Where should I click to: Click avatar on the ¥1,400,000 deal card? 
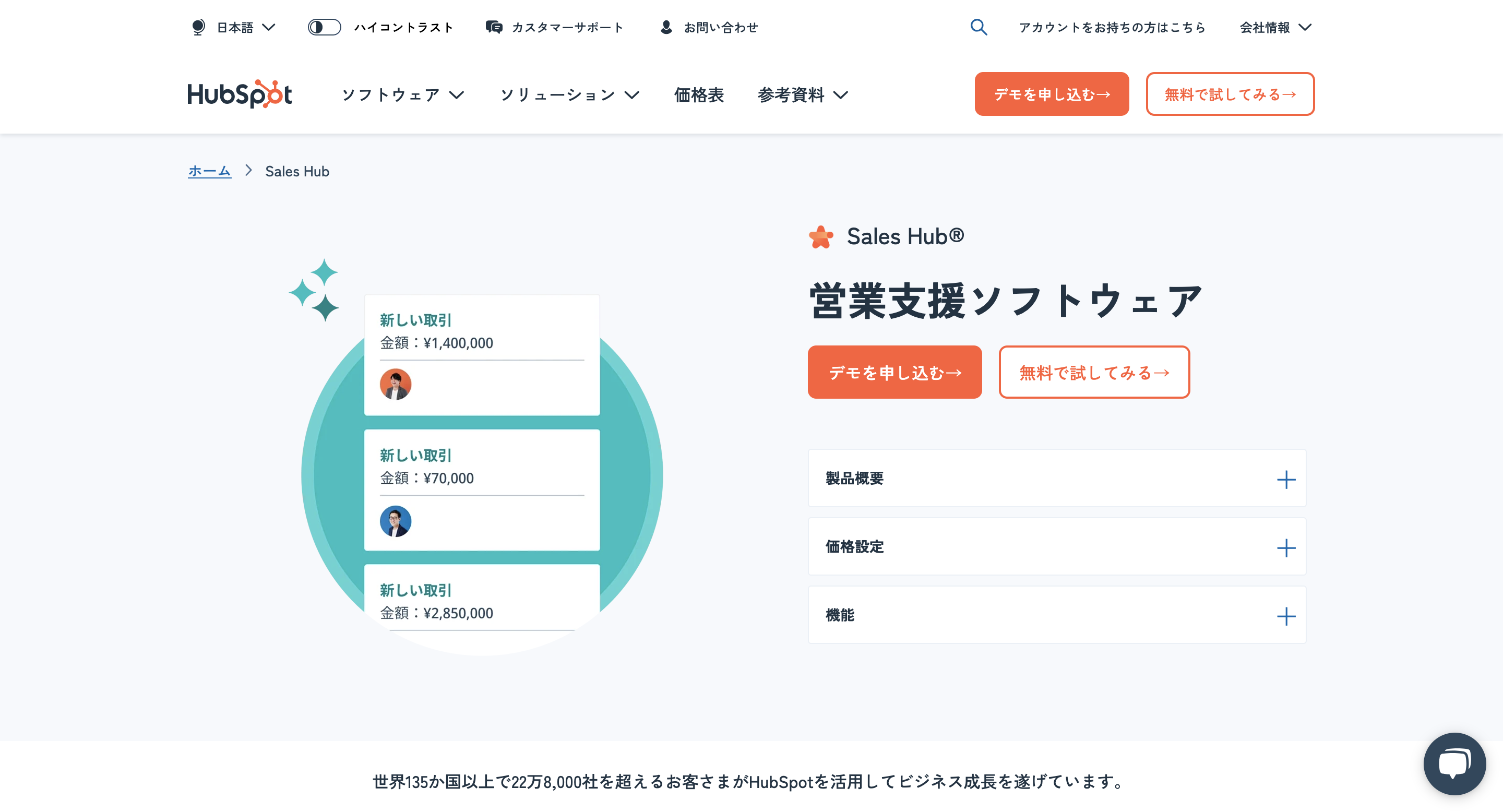[396, 384]
